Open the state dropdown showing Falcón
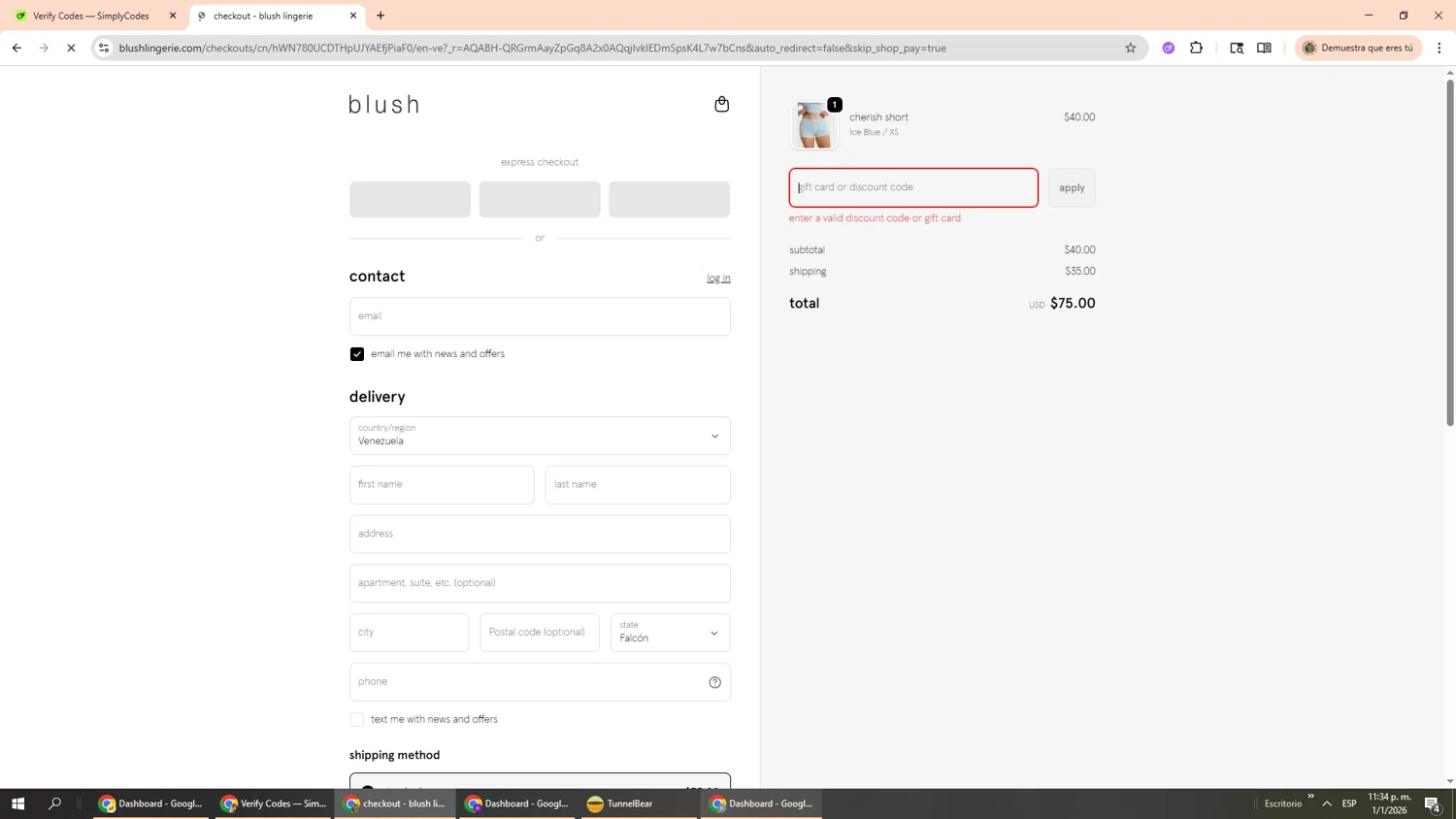Viewport: 1456px width, 819px height. [670, 633]
